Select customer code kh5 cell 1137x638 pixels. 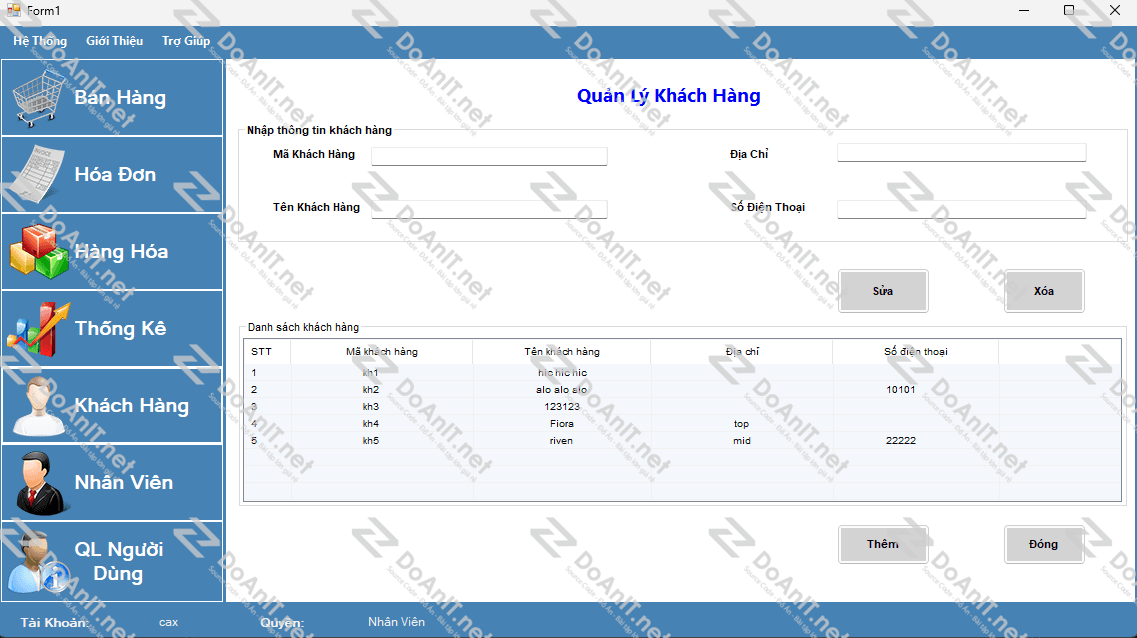pyautogui.click(x=371, y=441)
